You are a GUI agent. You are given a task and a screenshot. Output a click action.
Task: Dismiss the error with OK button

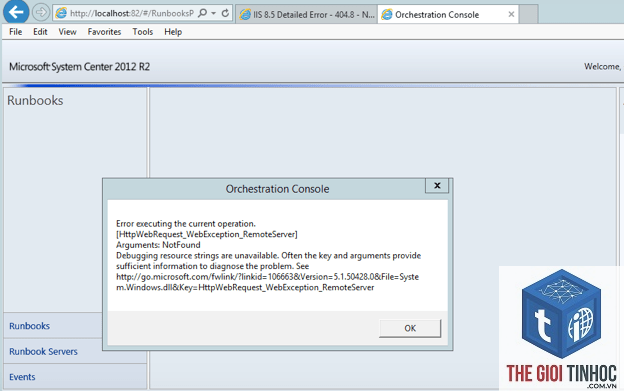click(x=410, y=328)
